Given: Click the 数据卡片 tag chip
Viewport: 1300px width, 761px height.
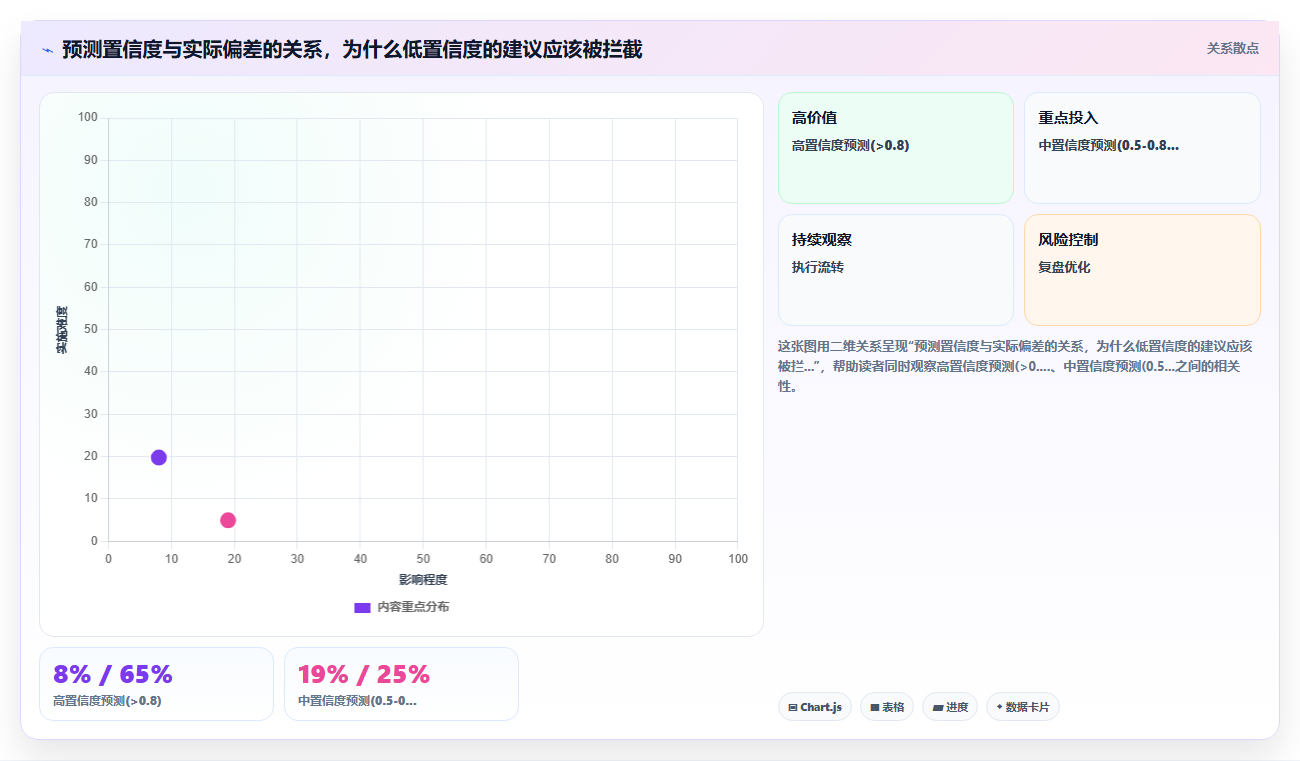Looking at the screenshot, I should (1022, 707).
